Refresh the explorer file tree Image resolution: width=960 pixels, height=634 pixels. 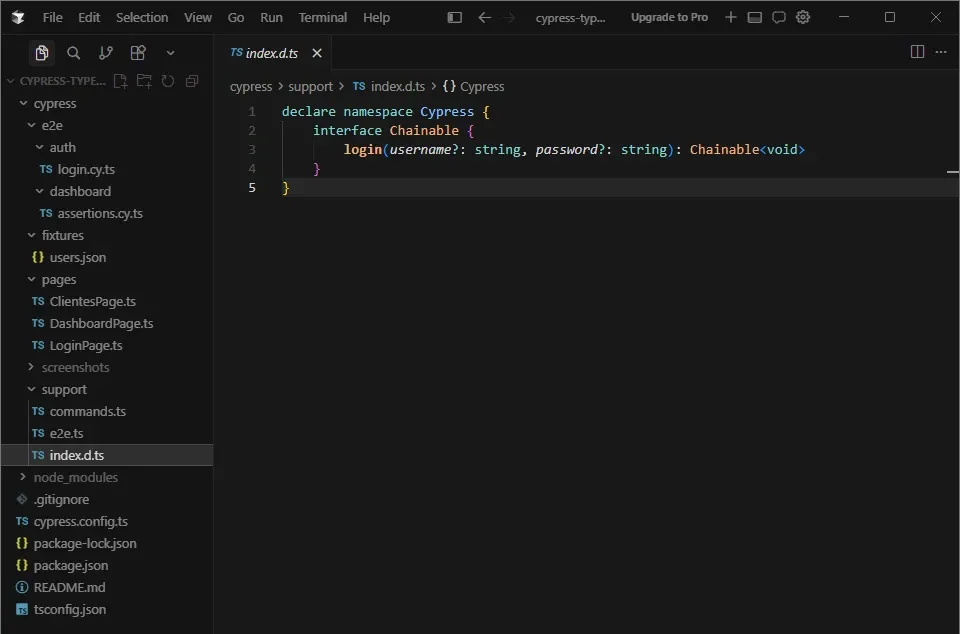coord(168,81)
